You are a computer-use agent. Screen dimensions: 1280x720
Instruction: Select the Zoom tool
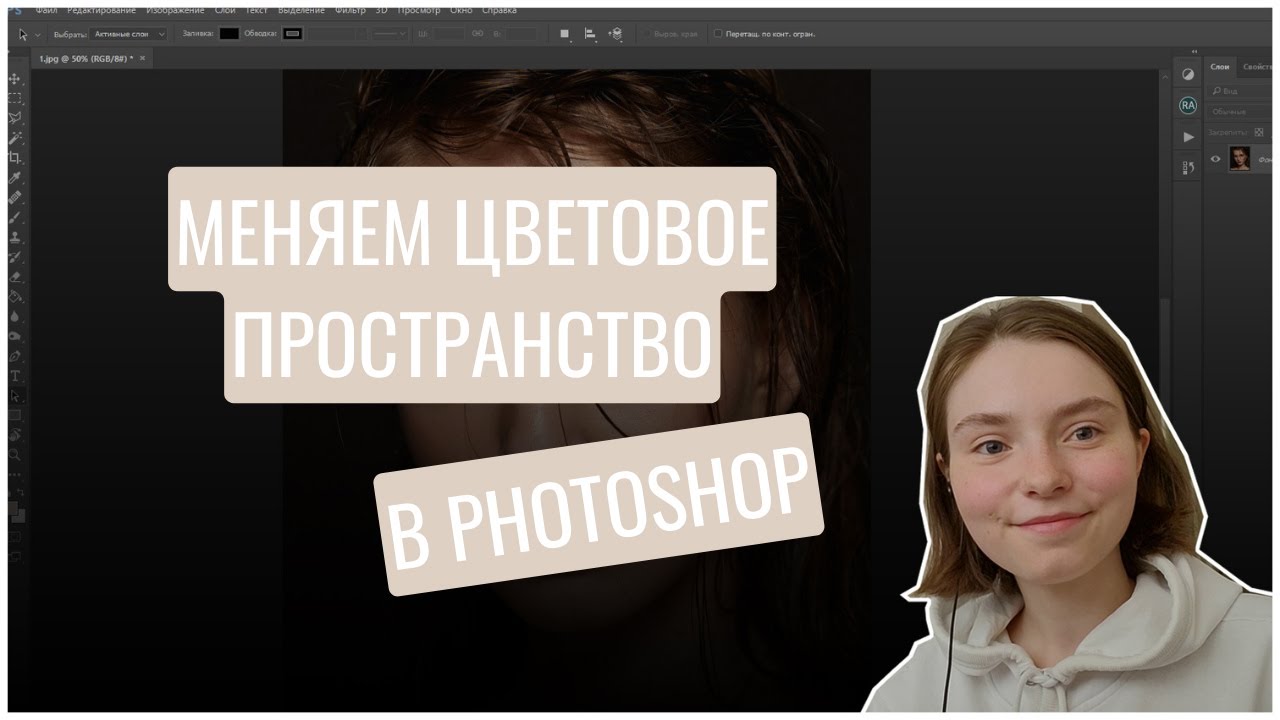(14, 455)
